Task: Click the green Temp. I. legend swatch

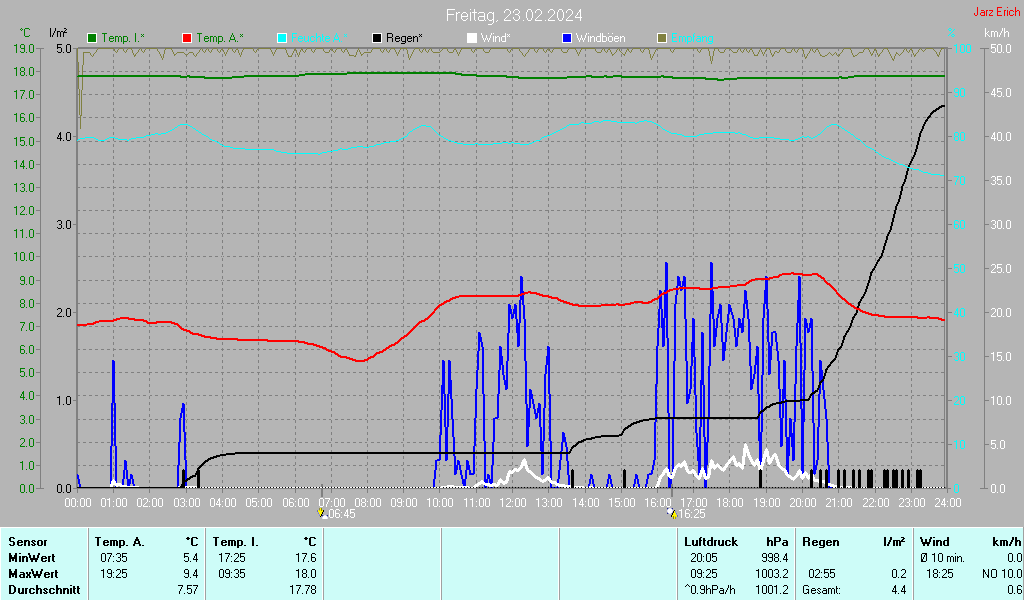Action: coord(93,38)
